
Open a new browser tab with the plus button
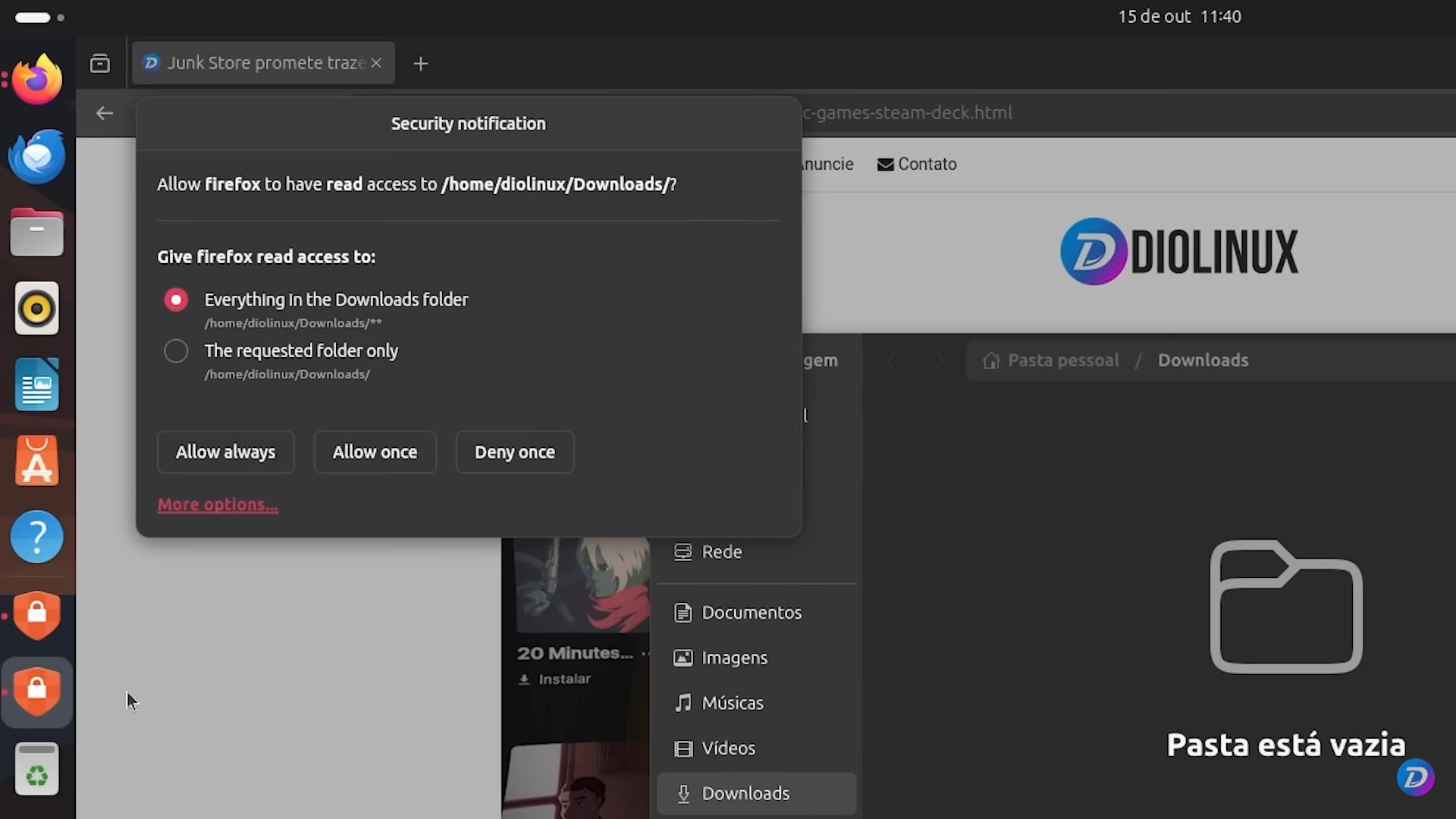(x=421, y=64)
